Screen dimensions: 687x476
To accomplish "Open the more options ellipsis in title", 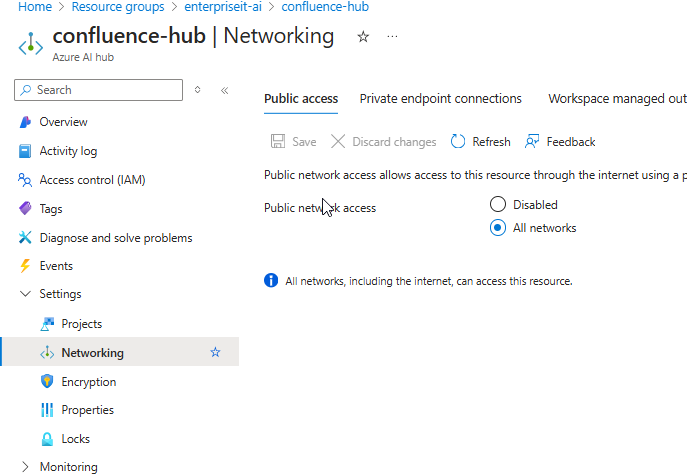I will (392, 37).
